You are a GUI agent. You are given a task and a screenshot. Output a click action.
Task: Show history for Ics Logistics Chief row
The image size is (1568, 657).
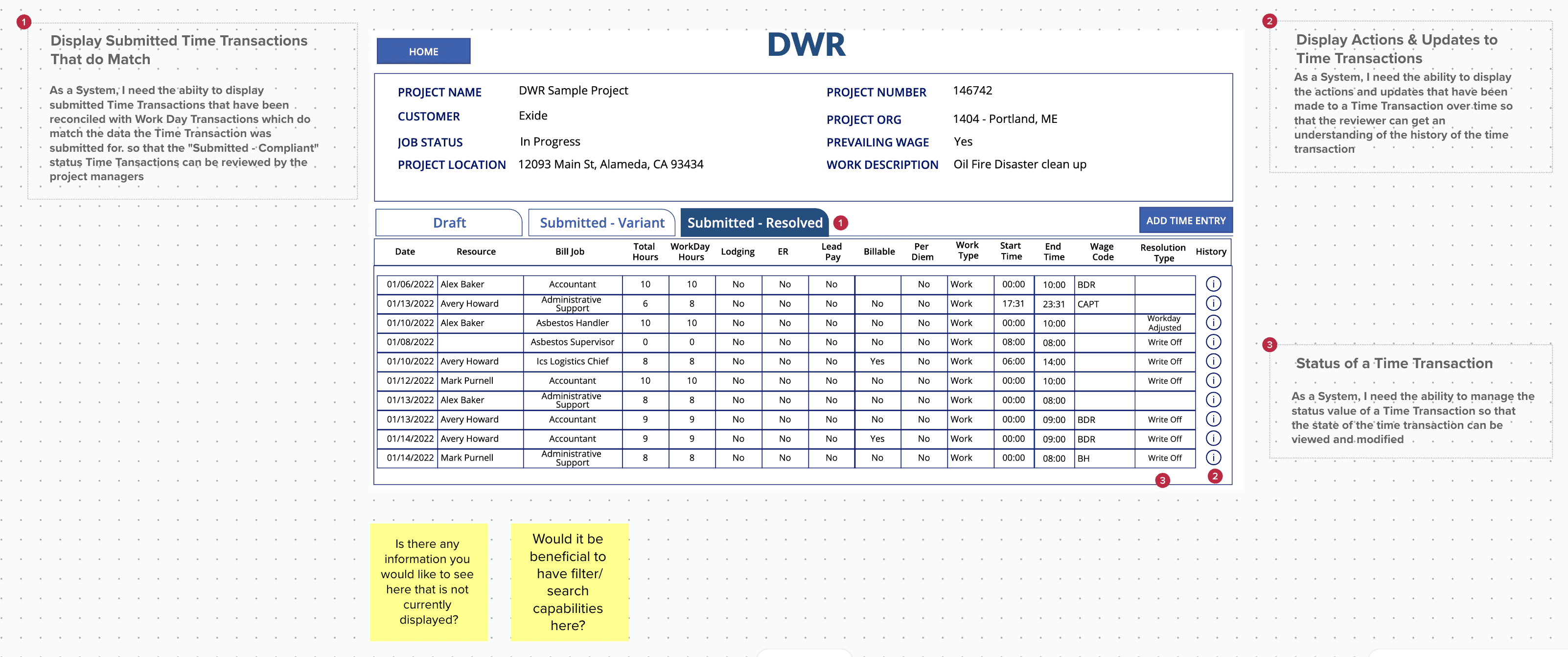(x=1213, y=361)
